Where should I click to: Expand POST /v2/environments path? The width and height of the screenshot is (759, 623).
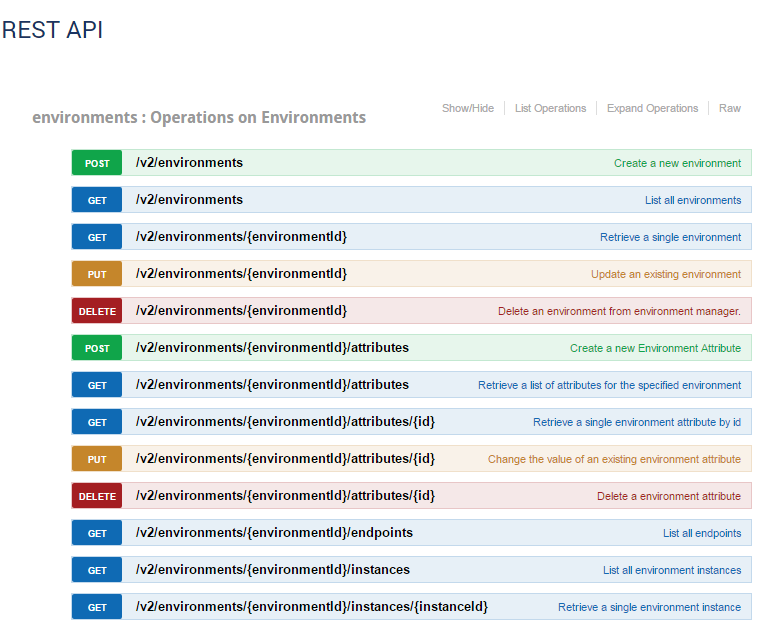(x=189, y=163)
